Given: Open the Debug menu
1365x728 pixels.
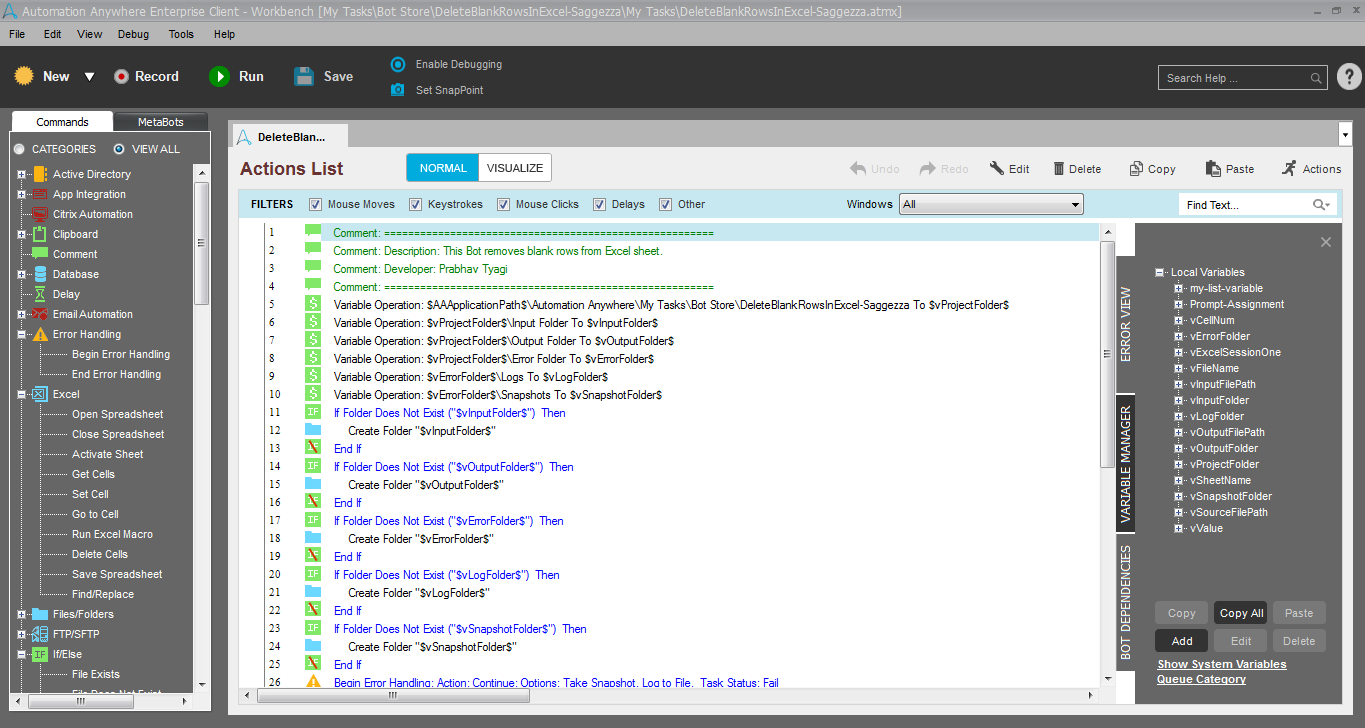Looking at the screenshot, I should tap(133, 34).
